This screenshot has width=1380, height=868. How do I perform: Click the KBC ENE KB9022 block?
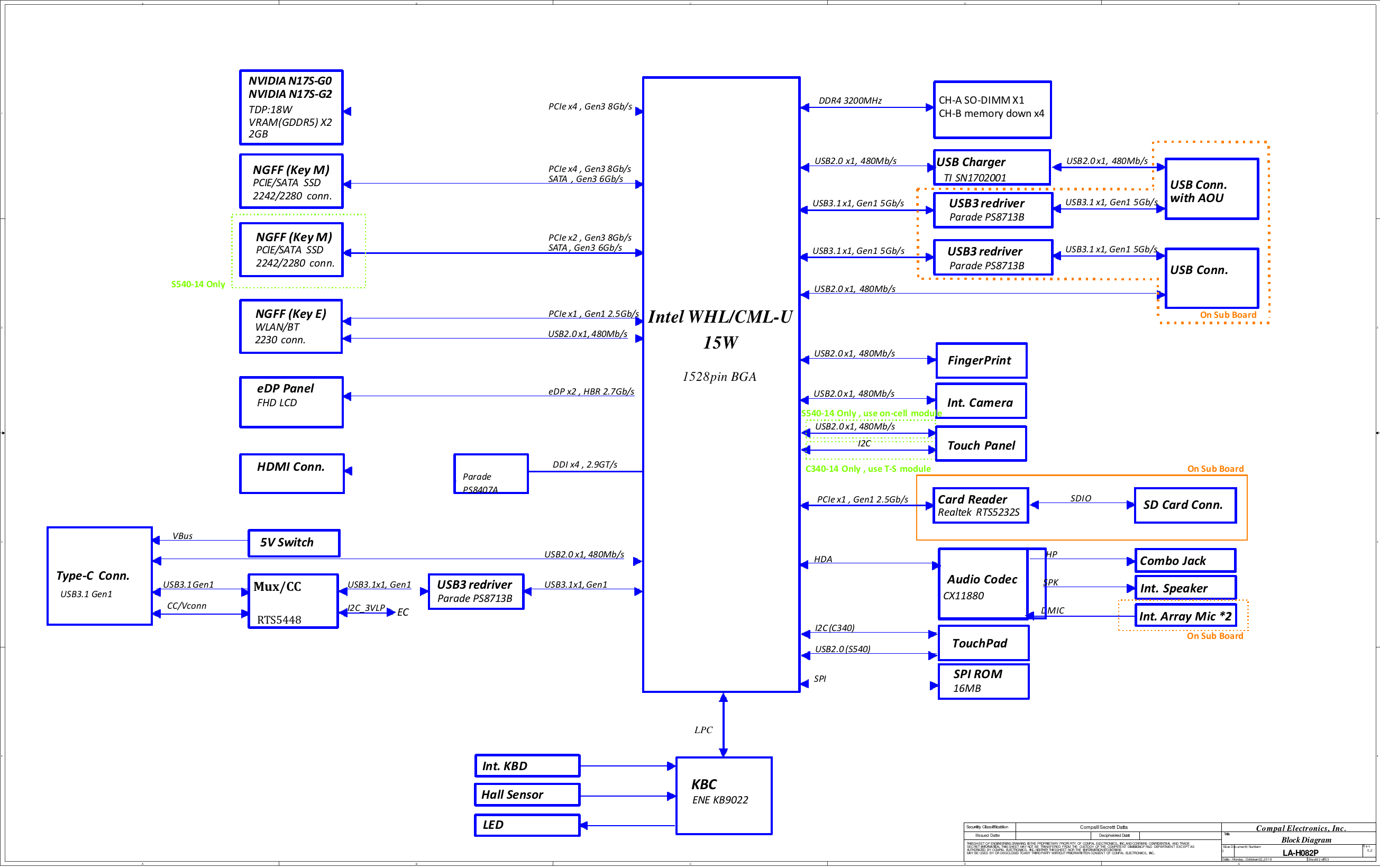pos(723,795)
